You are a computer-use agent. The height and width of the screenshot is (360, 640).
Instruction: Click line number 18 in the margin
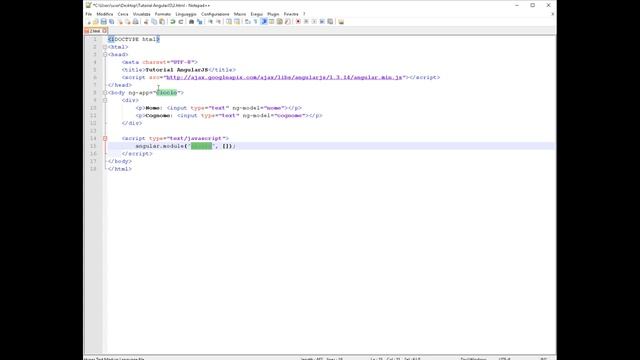[x=93, y=169]
